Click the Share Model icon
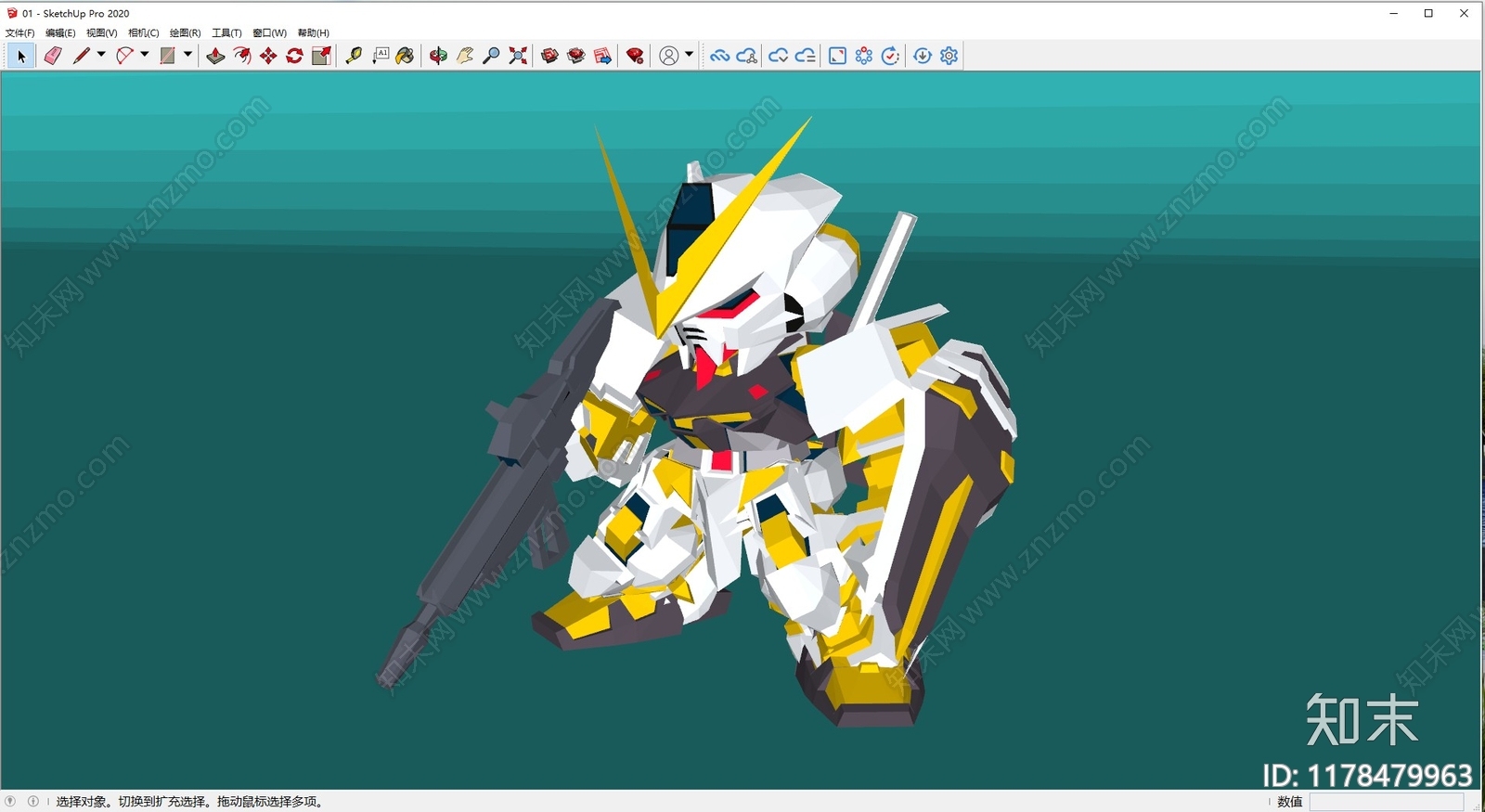Image resolution: width=1485 pixels, height=812 pixels. (x=576, y=56)
